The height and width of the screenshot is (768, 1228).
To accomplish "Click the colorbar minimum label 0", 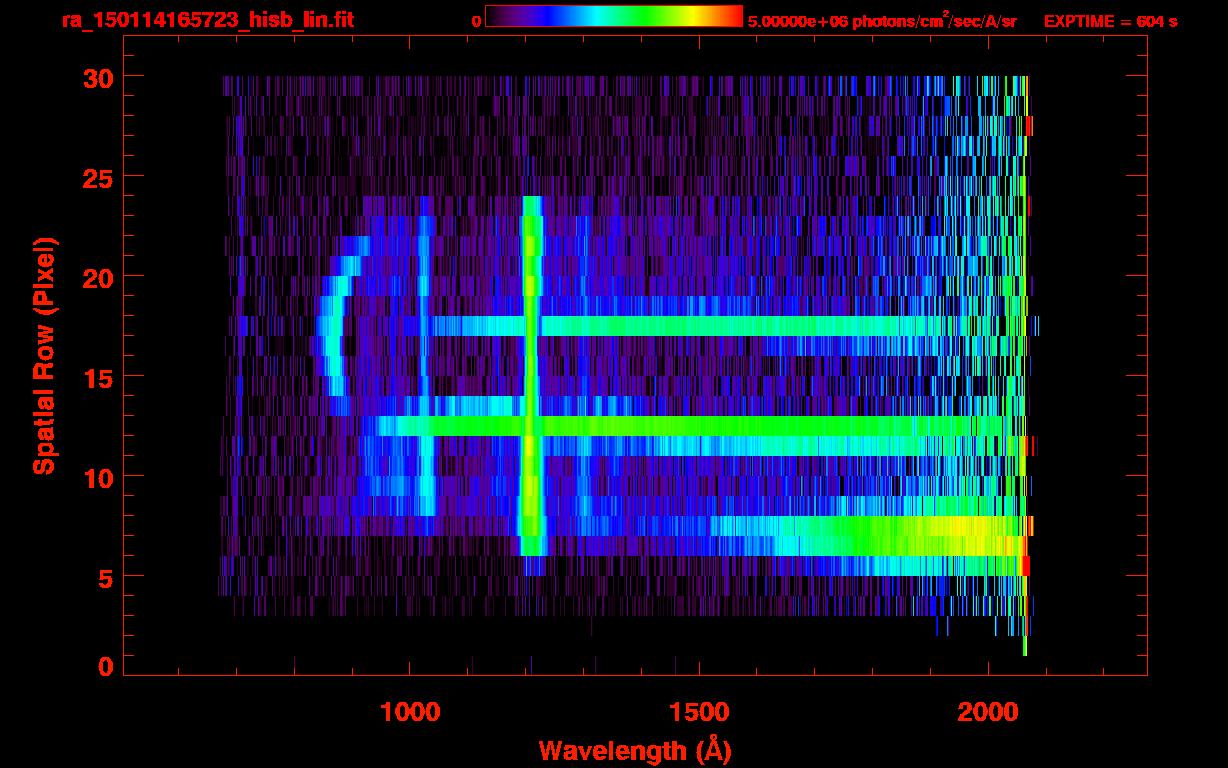I will point(476,21).
